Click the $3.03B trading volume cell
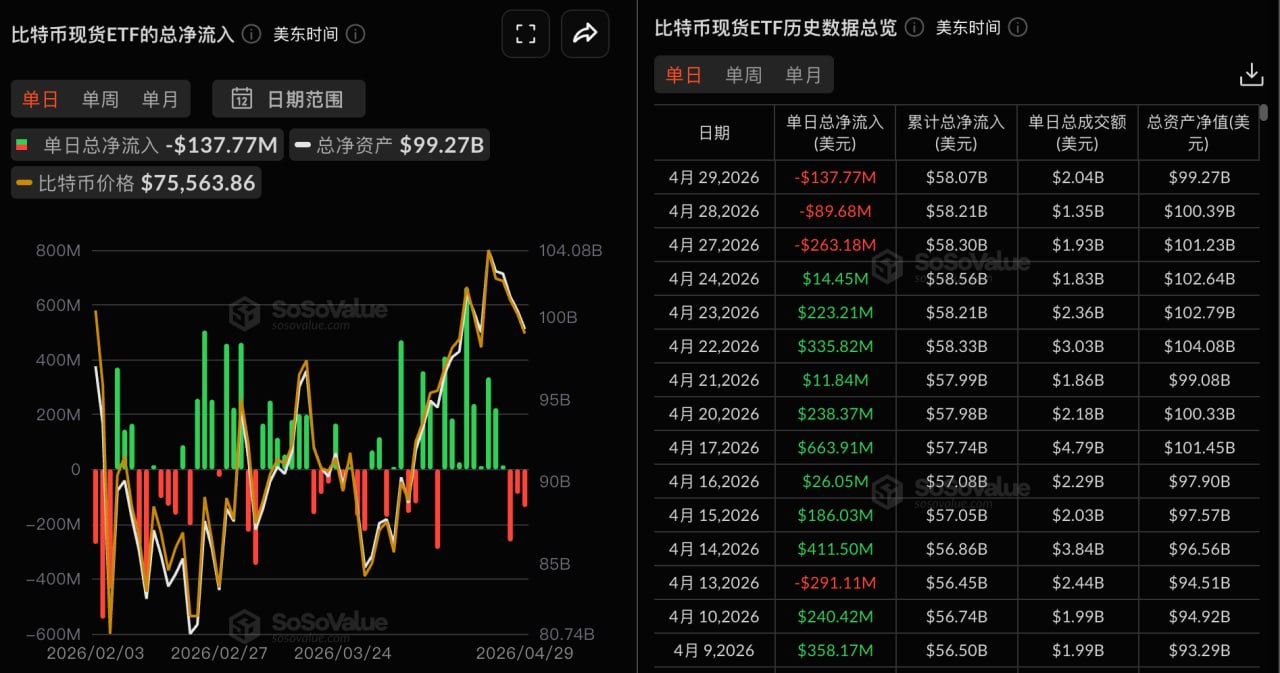 (1078, 346)
